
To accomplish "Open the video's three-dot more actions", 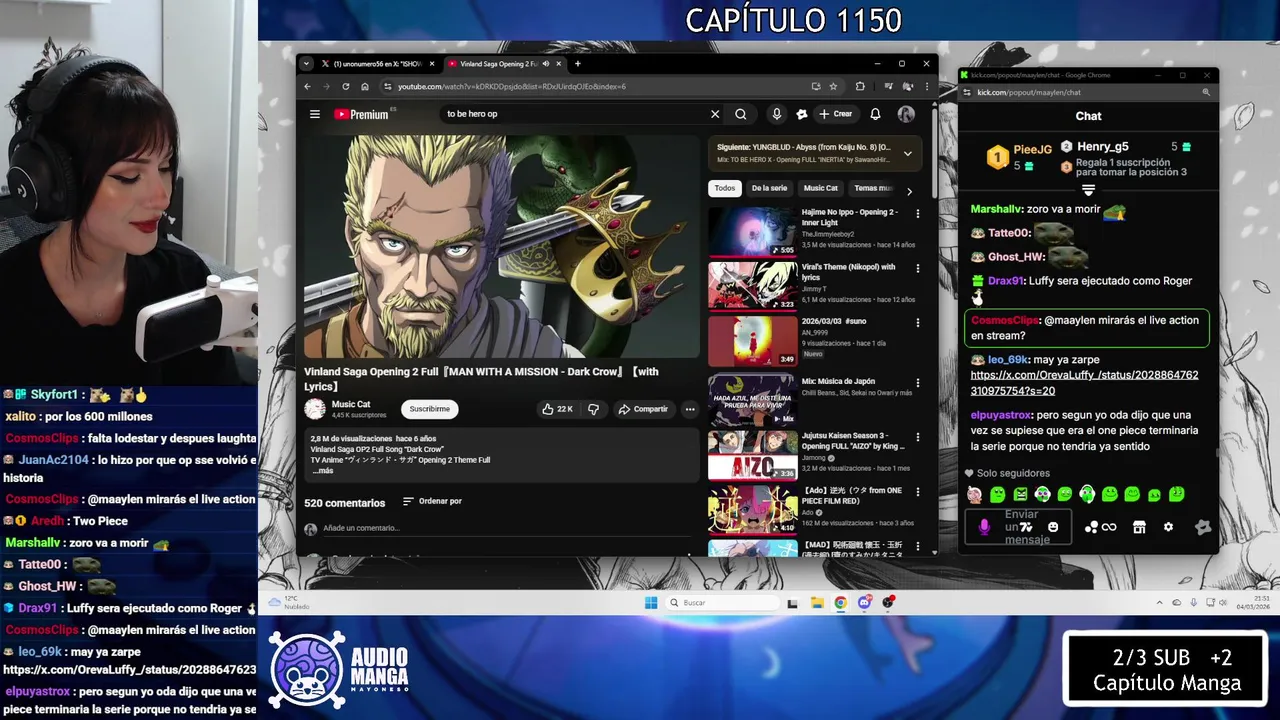I will 689,409.
